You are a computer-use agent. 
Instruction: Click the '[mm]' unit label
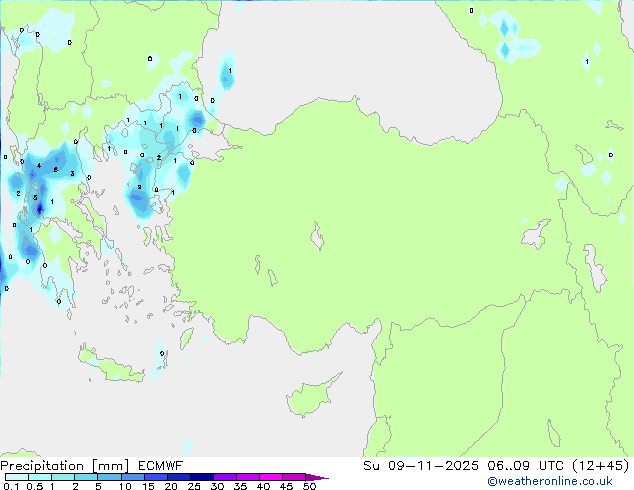click(111, 466)
